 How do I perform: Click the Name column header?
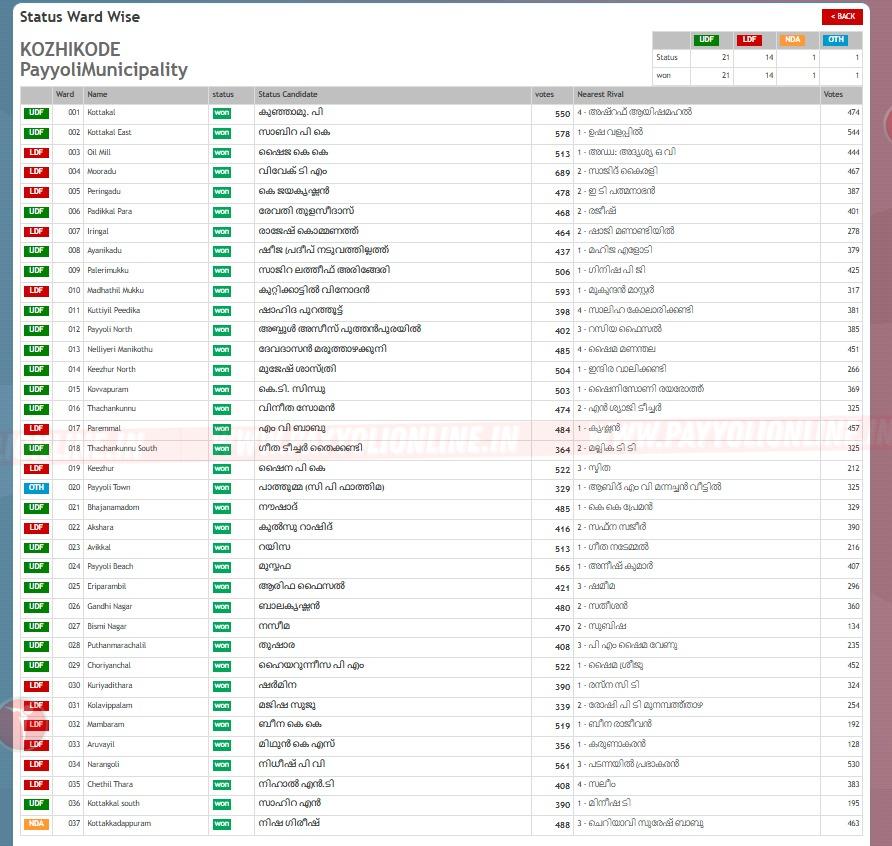(97, 95)
